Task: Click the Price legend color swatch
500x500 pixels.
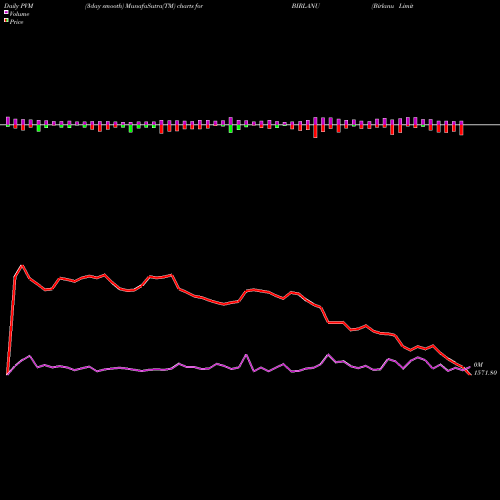Action: click(x=6, y=21)
